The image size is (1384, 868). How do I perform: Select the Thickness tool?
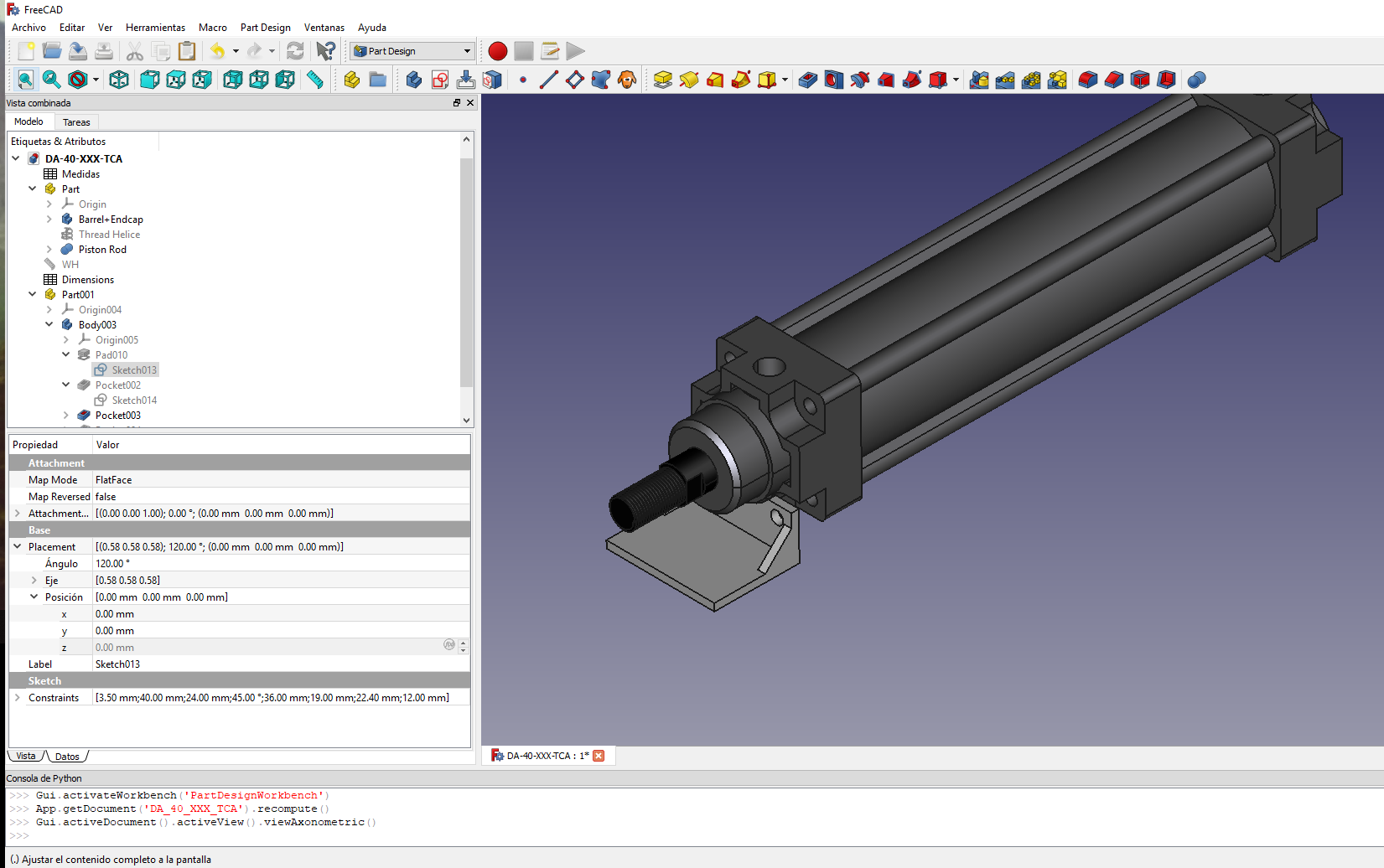tap(1166, 80)
